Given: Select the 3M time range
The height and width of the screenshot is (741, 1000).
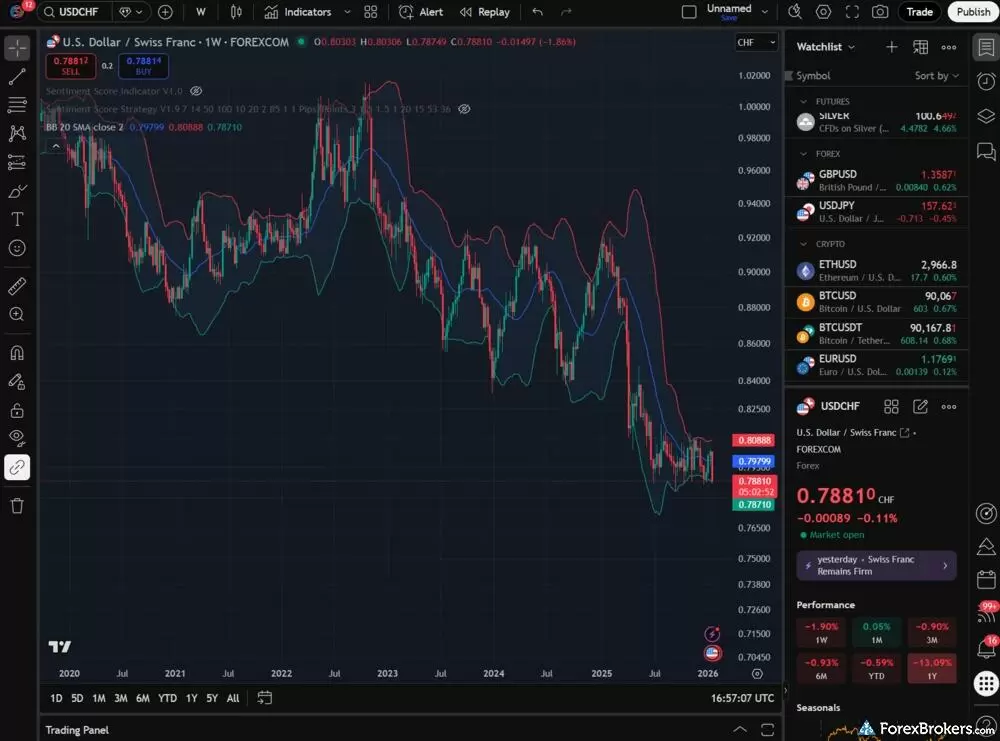Looking at the screenshot, I should [121, 699].
